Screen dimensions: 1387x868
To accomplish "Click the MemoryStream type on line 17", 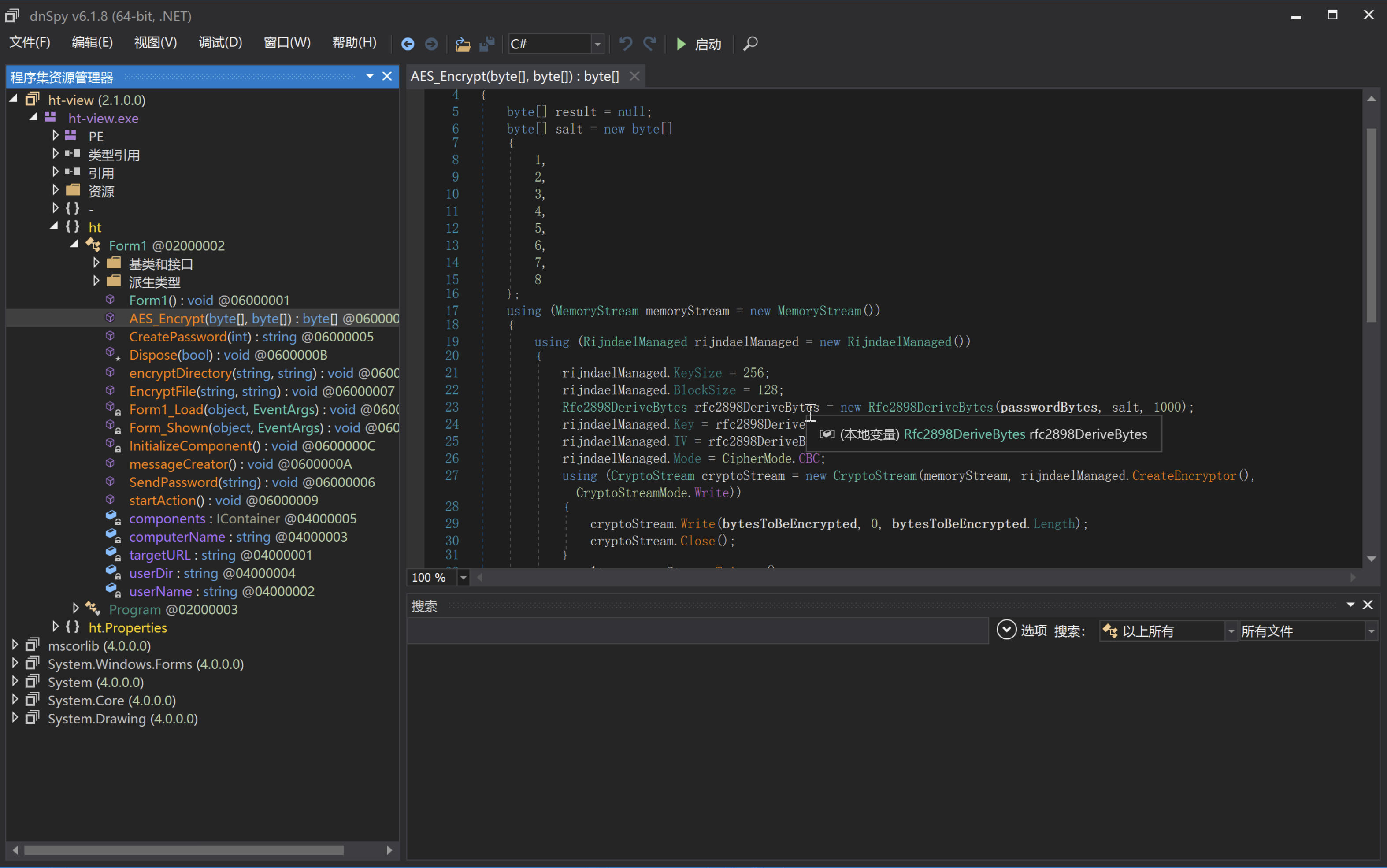I will point(597,311).
